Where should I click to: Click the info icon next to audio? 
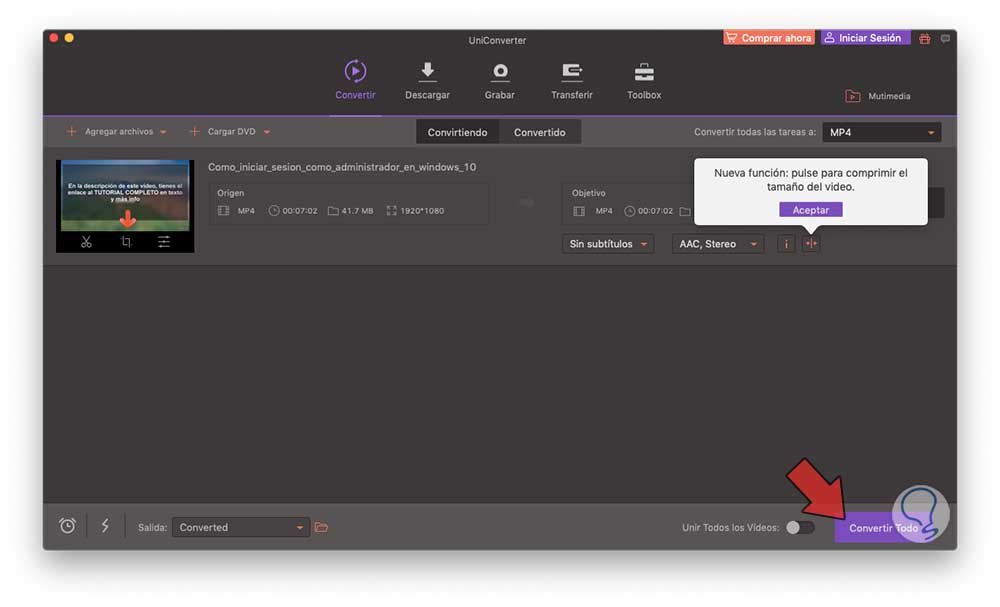pyautogui.click(x=786, y=244)
